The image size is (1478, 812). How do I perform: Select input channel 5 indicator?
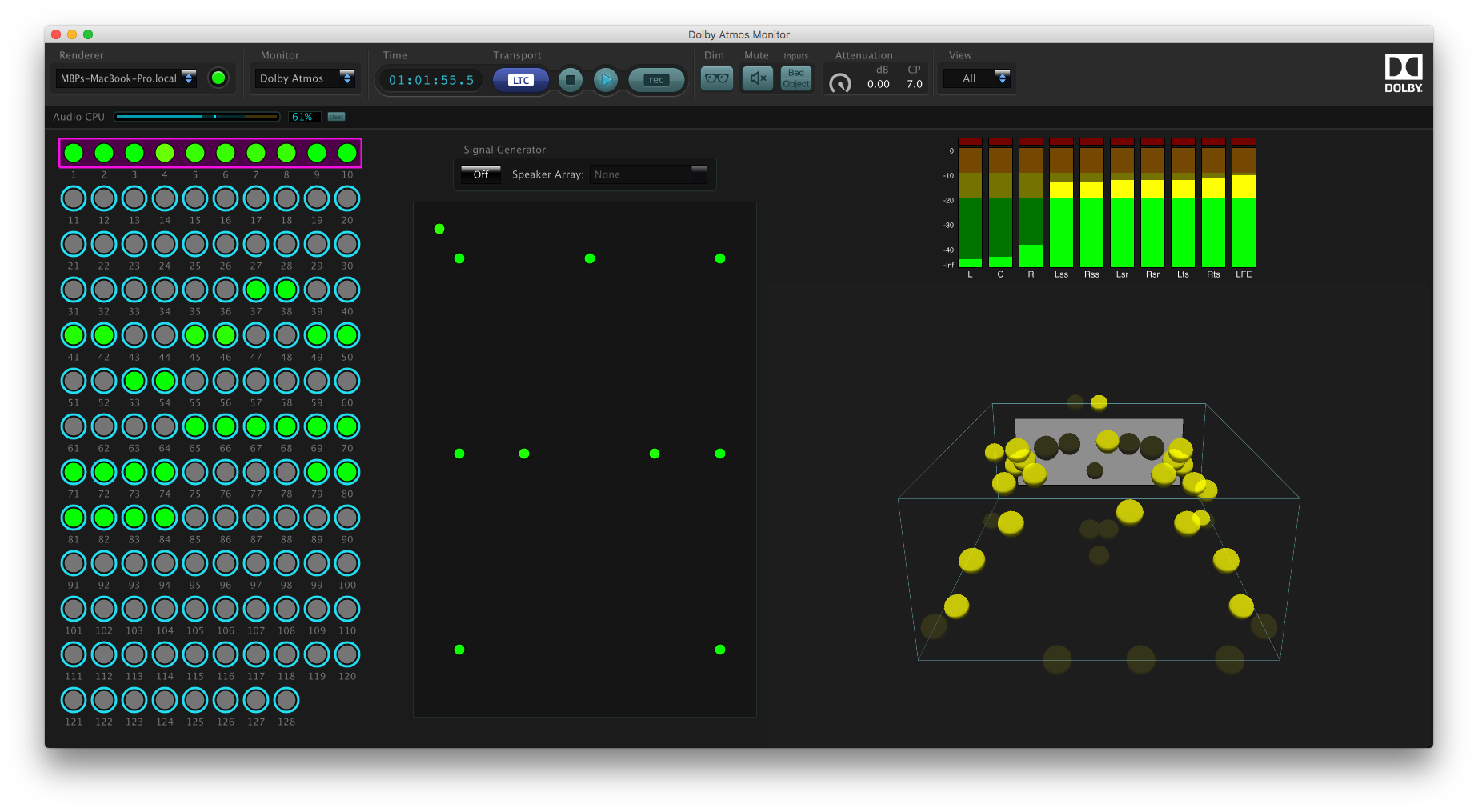[x=195, y=152]
